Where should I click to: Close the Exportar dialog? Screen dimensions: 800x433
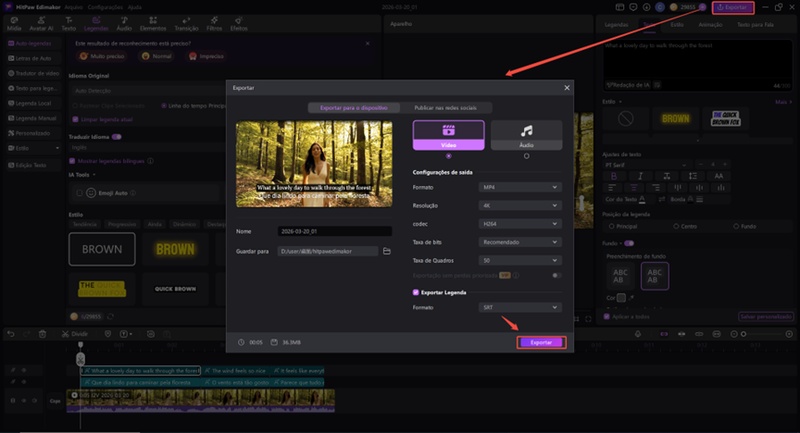pos(567,88)
